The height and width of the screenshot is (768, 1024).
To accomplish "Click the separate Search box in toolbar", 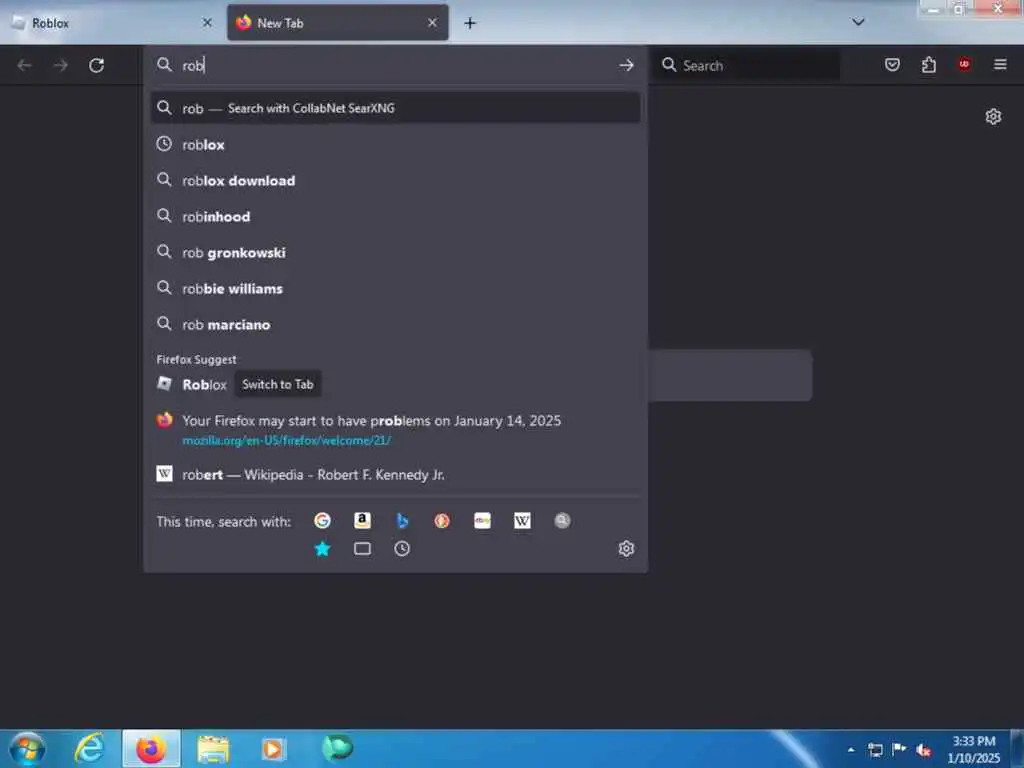I will coord(748,65).
